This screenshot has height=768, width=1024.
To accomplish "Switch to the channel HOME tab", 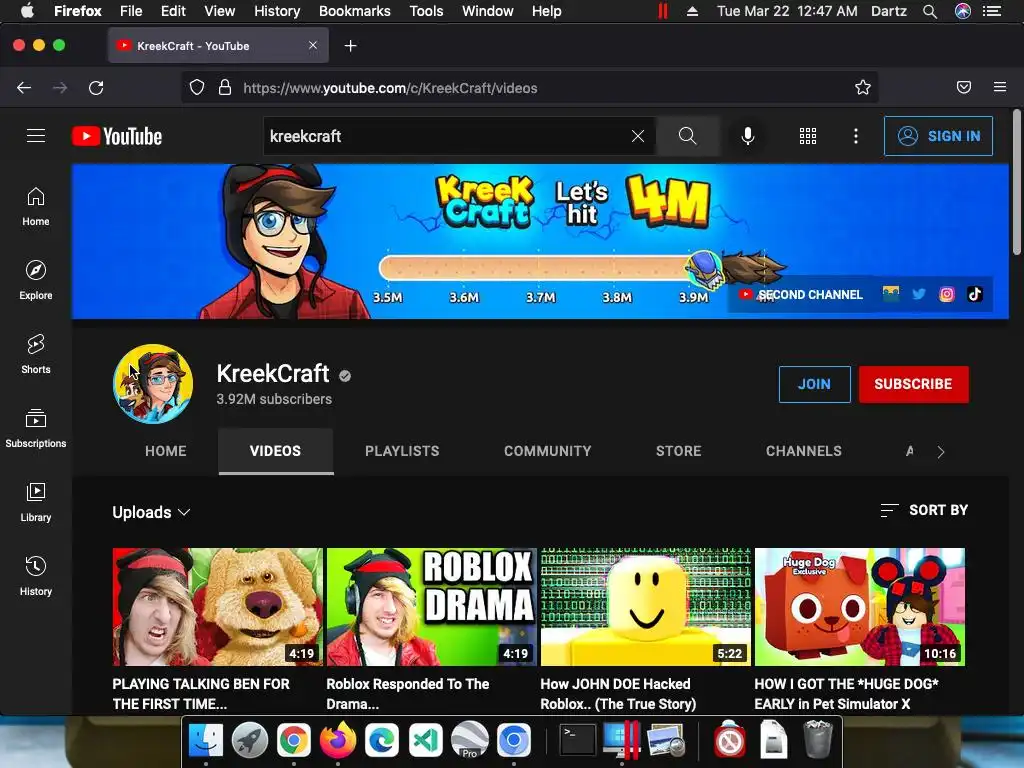I will pos(166,451).
